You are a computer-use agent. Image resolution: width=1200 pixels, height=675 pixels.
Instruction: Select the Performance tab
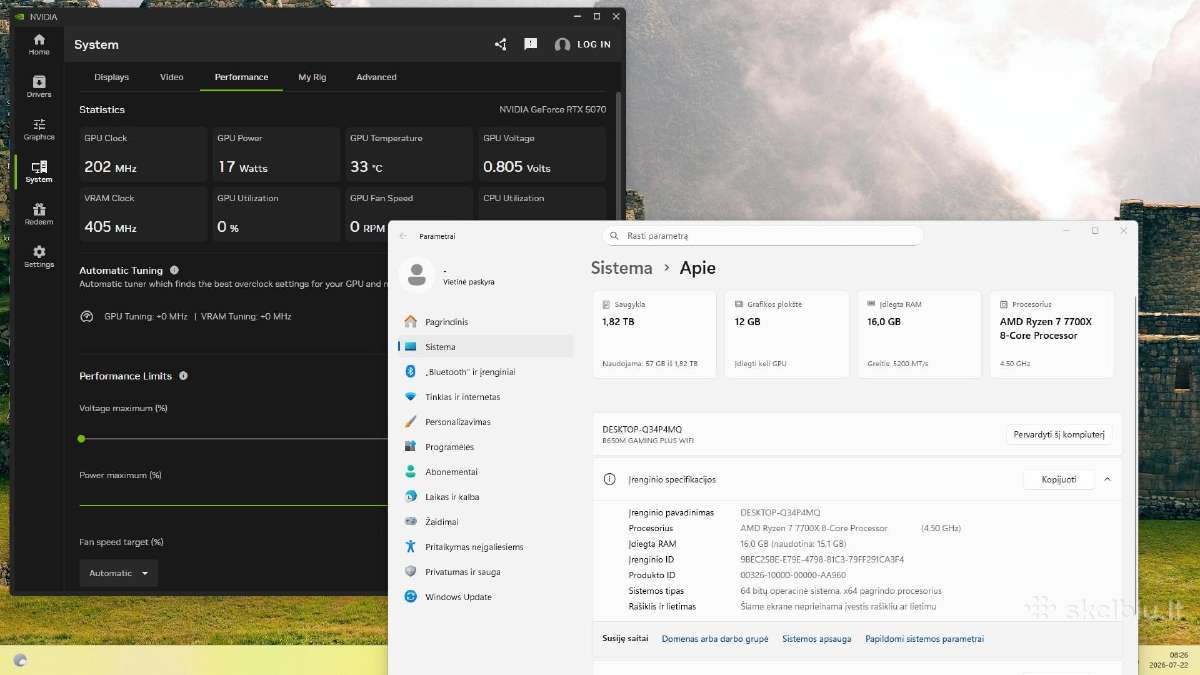coord(241,77)
